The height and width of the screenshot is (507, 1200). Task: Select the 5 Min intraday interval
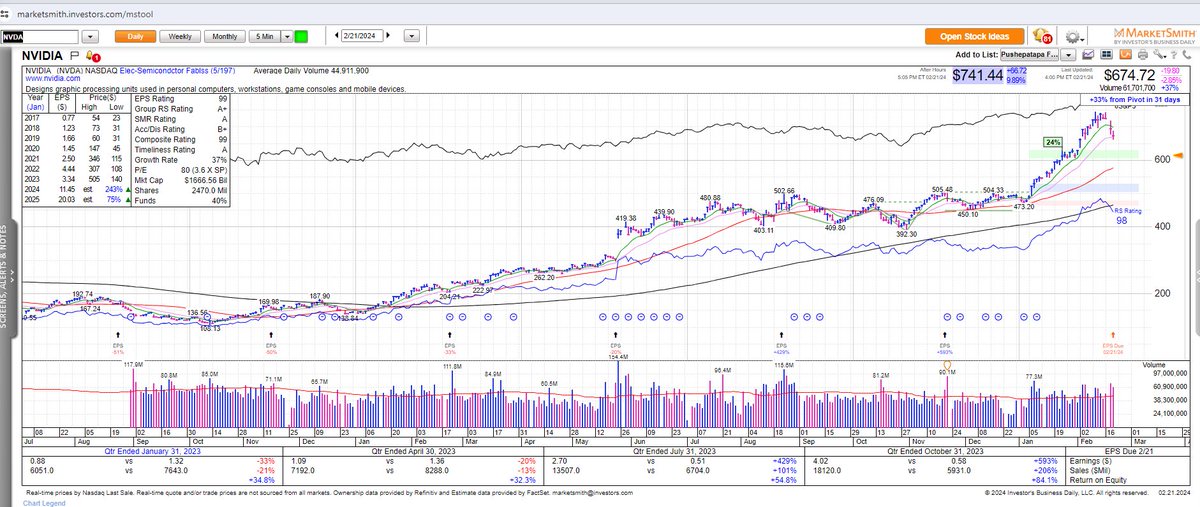pos(264,36)
